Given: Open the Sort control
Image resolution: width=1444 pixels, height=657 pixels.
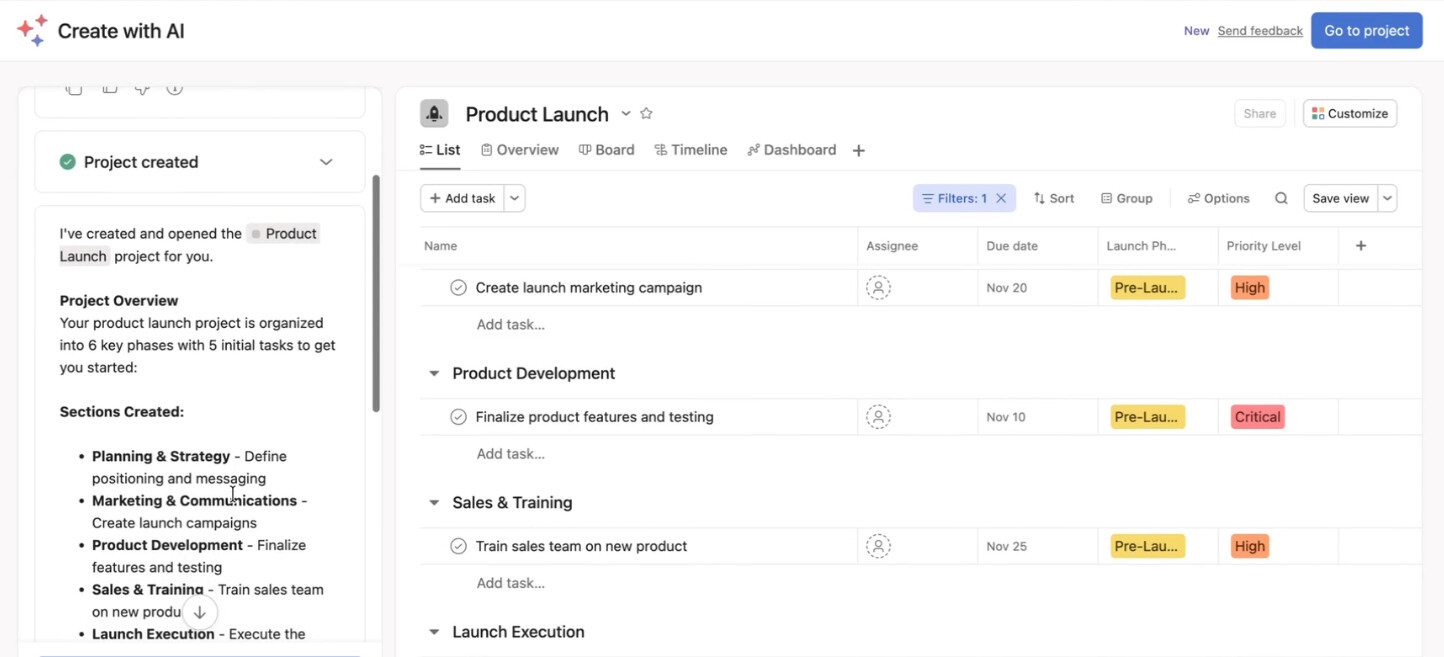Looking at the screenshot, I should (x=1054, y=198).
